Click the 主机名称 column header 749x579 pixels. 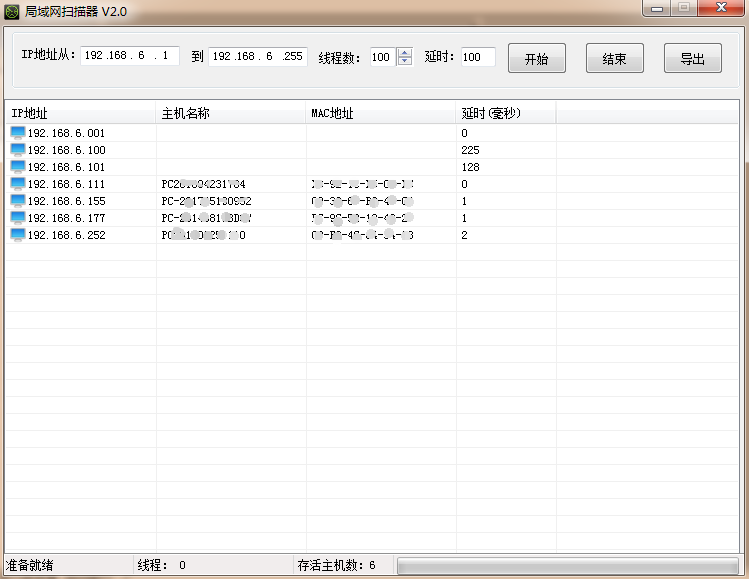pyautogui.click(x=231, y=113)
